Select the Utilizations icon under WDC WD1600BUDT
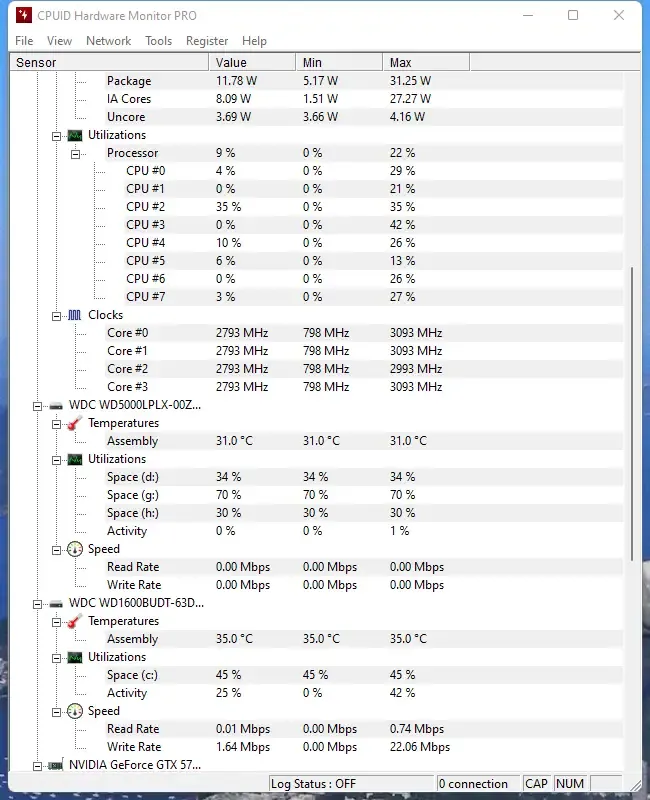Image resolution: width=650 pixels, height=800 pixels. pyautogui.click(x=75, y=657)
